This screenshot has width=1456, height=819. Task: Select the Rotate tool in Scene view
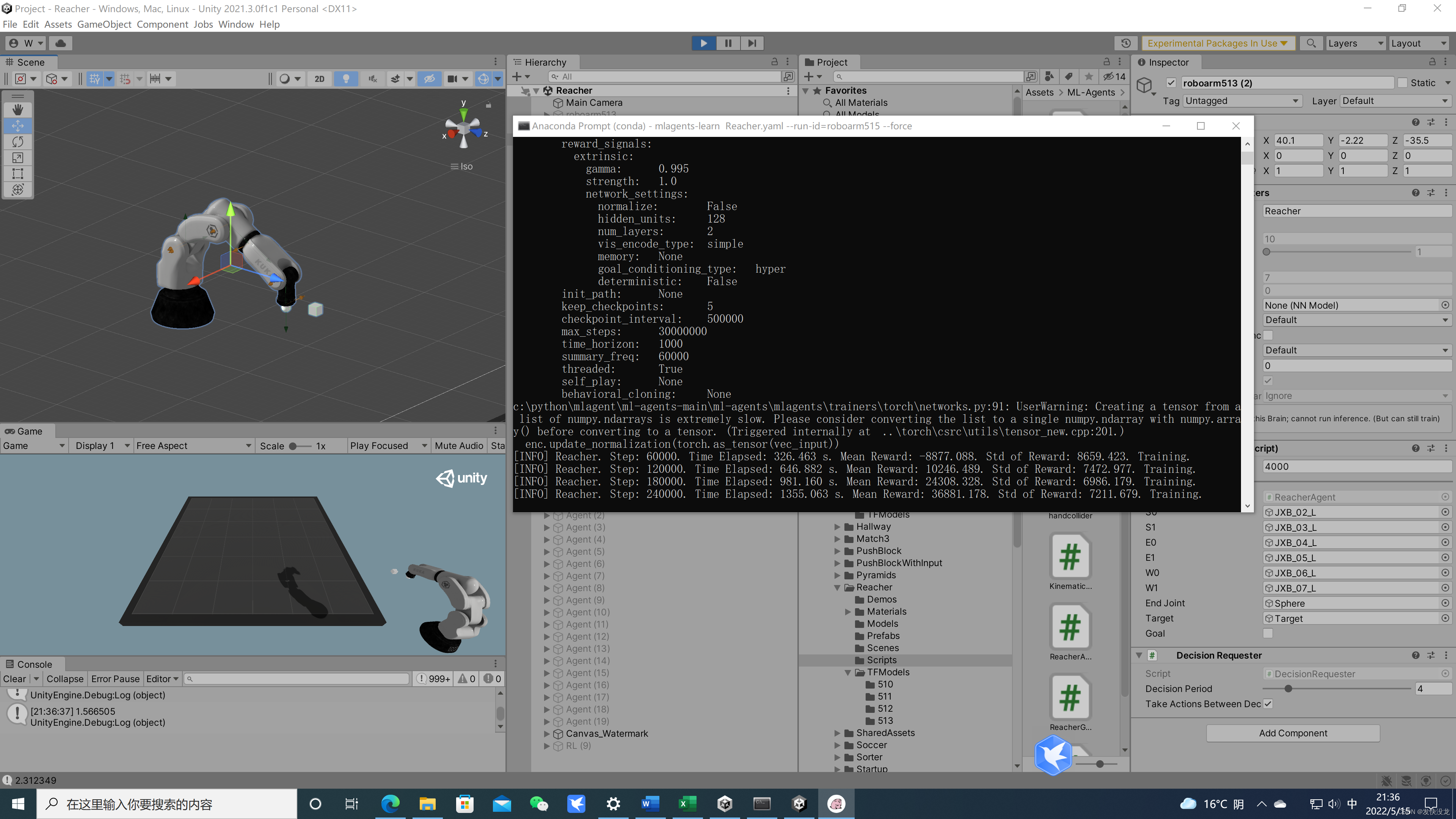tap(17, 141)
